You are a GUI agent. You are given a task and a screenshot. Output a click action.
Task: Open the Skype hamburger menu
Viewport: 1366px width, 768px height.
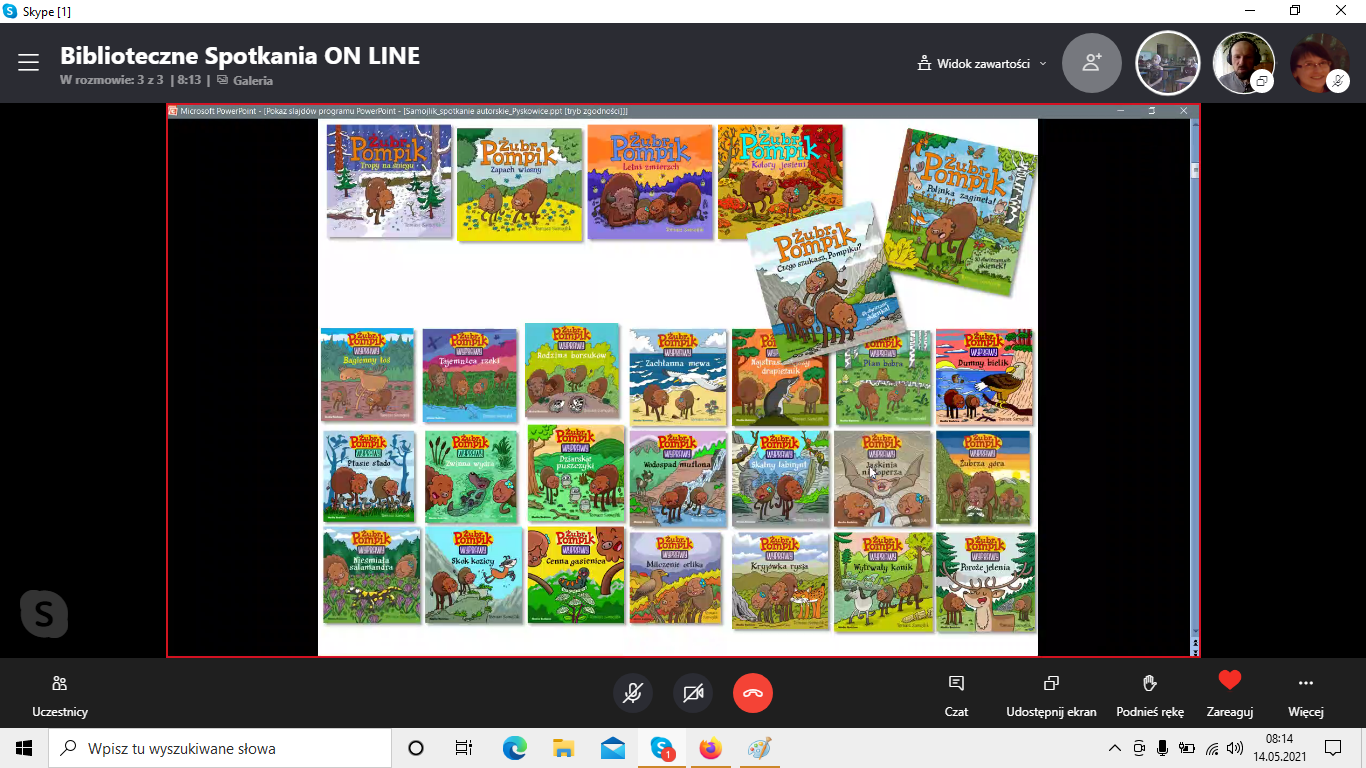[28, 63]
